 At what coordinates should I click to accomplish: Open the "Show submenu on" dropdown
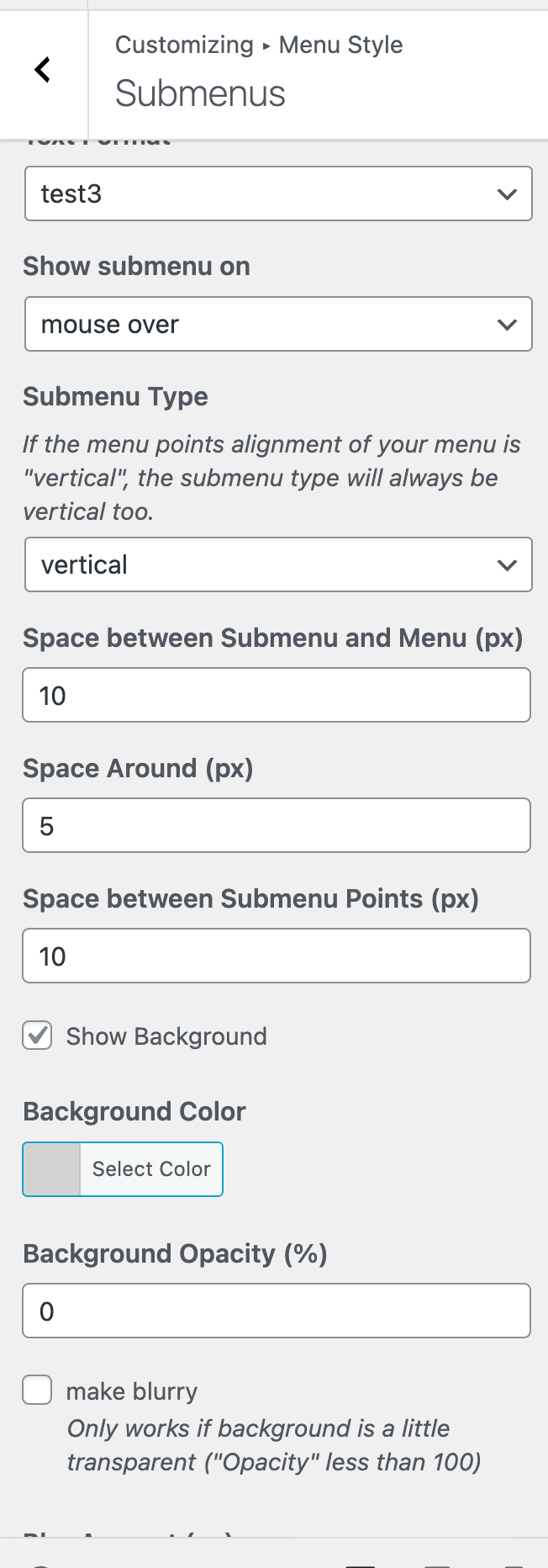click(261, 325)
